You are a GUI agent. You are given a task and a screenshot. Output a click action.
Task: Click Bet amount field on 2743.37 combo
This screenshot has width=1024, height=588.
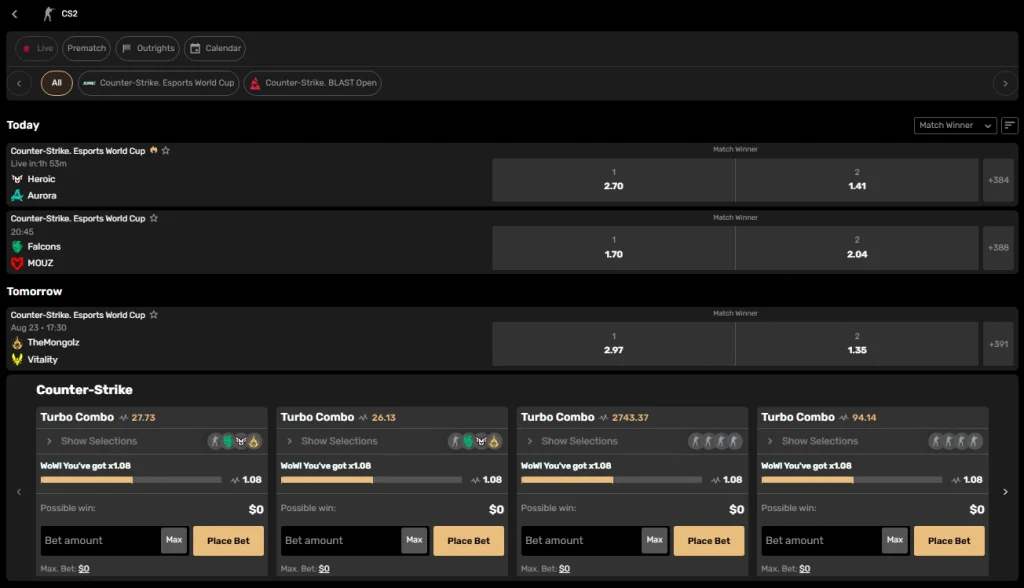[581, 541]
